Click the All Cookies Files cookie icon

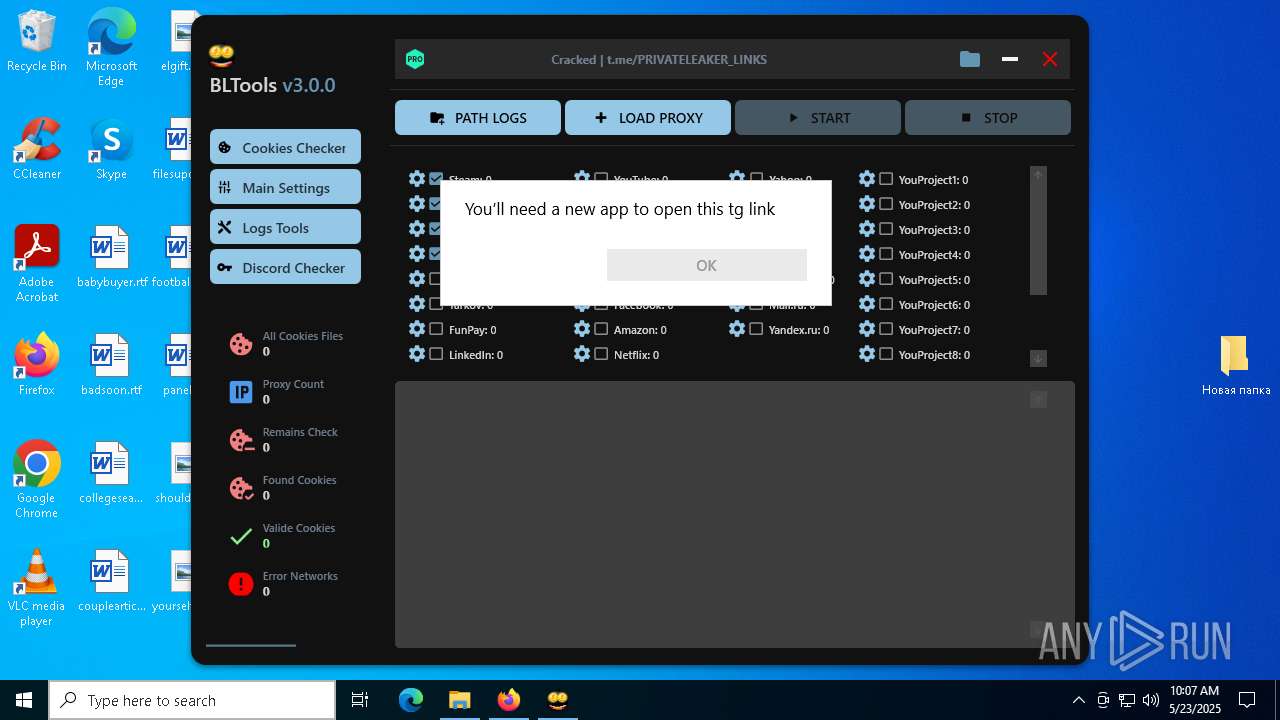[x=241, y=344]
